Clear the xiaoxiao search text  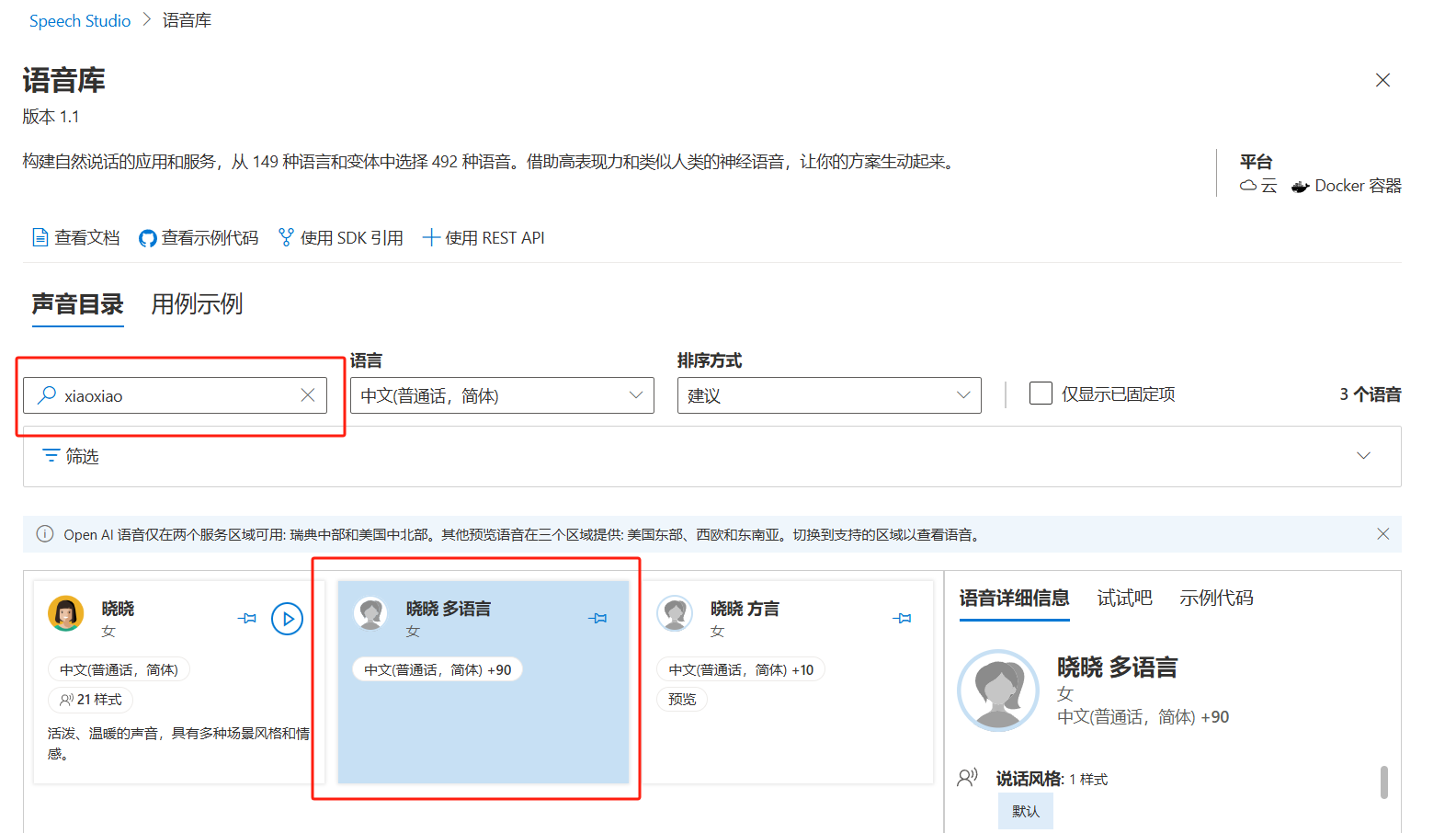[308, 394]
